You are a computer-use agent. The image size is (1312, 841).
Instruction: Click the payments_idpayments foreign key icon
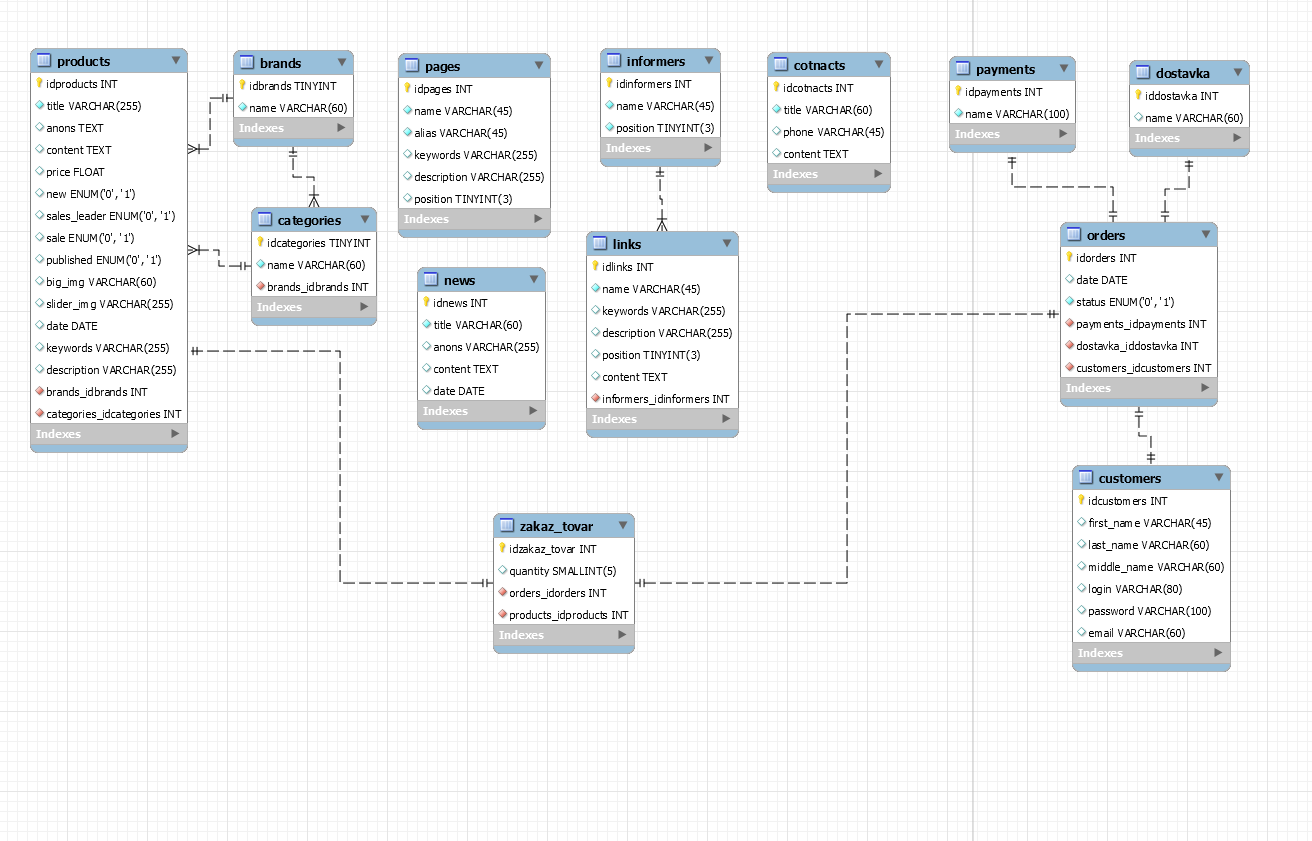click(x=1070, y=324)
